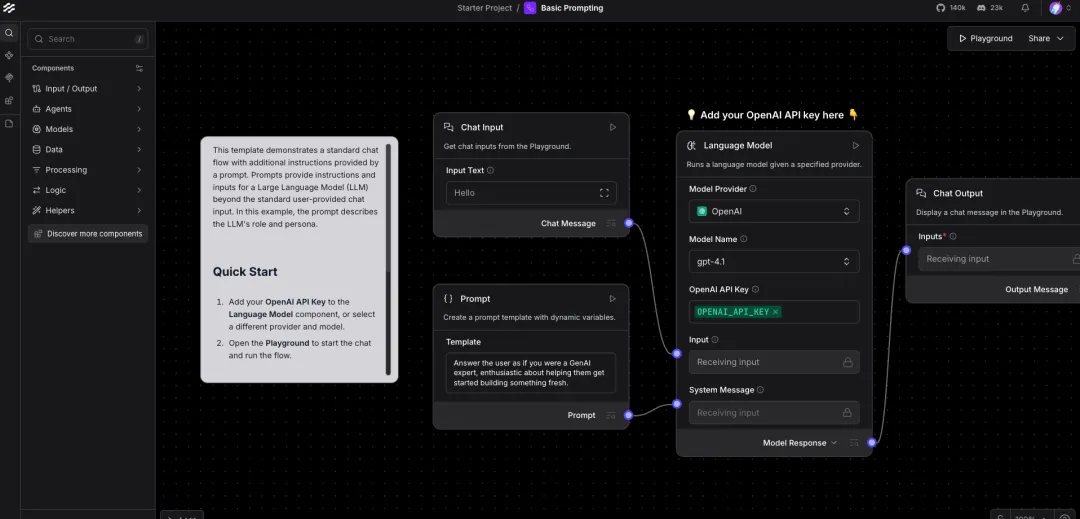This screenshot has height=519, width=1080.
Task: Click the Basic Prompting flow name
Action: [572, 8]
